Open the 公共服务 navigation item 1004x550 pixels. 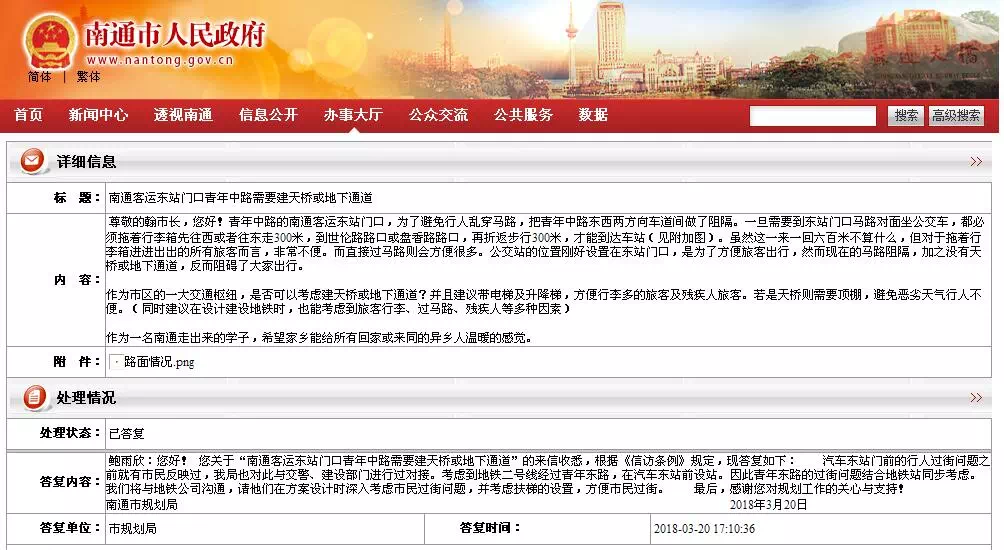523,115
